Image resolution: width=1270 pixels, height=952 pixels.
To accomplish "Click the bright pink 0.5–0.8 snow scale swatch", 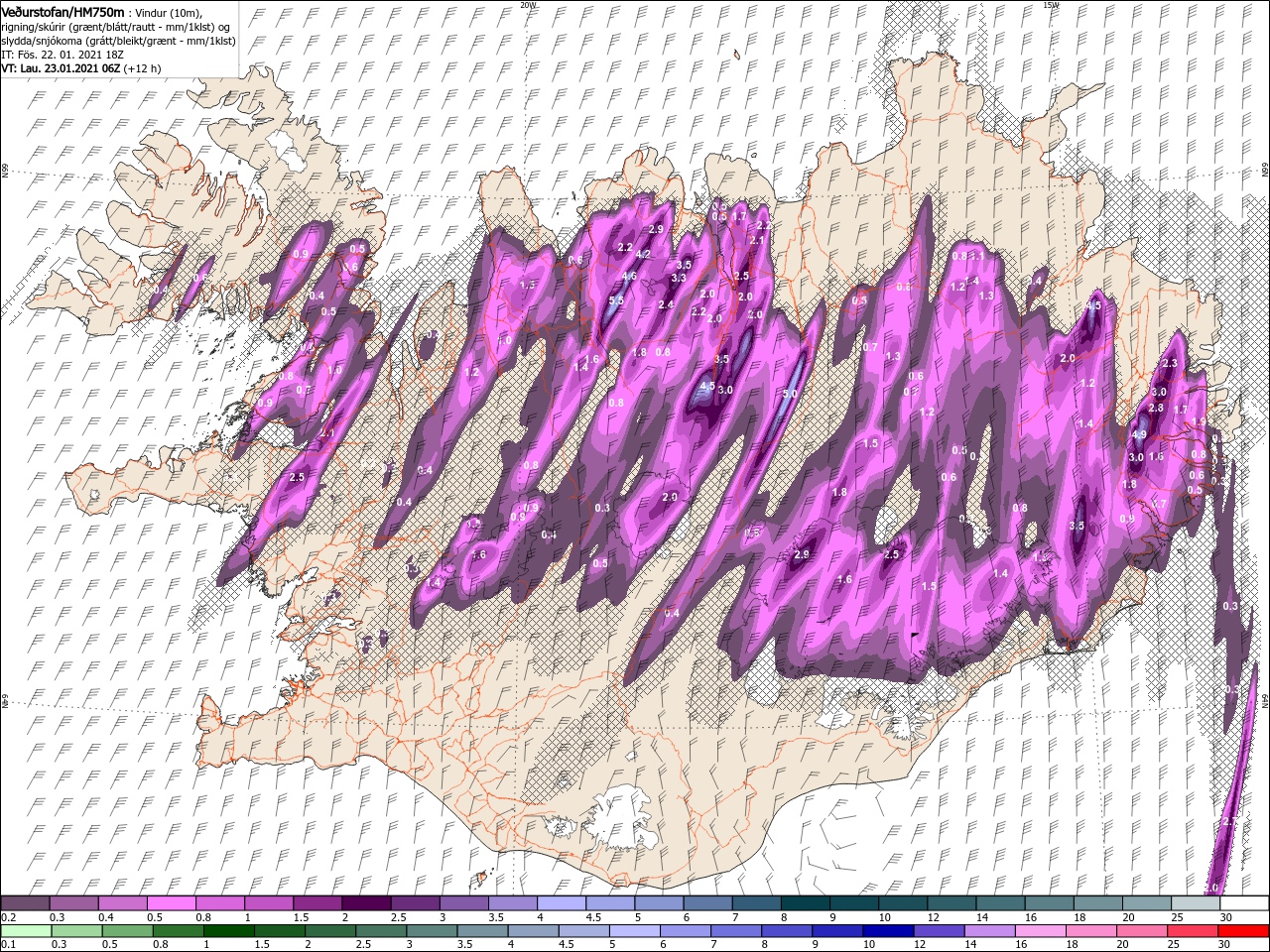I will (171, 903).
